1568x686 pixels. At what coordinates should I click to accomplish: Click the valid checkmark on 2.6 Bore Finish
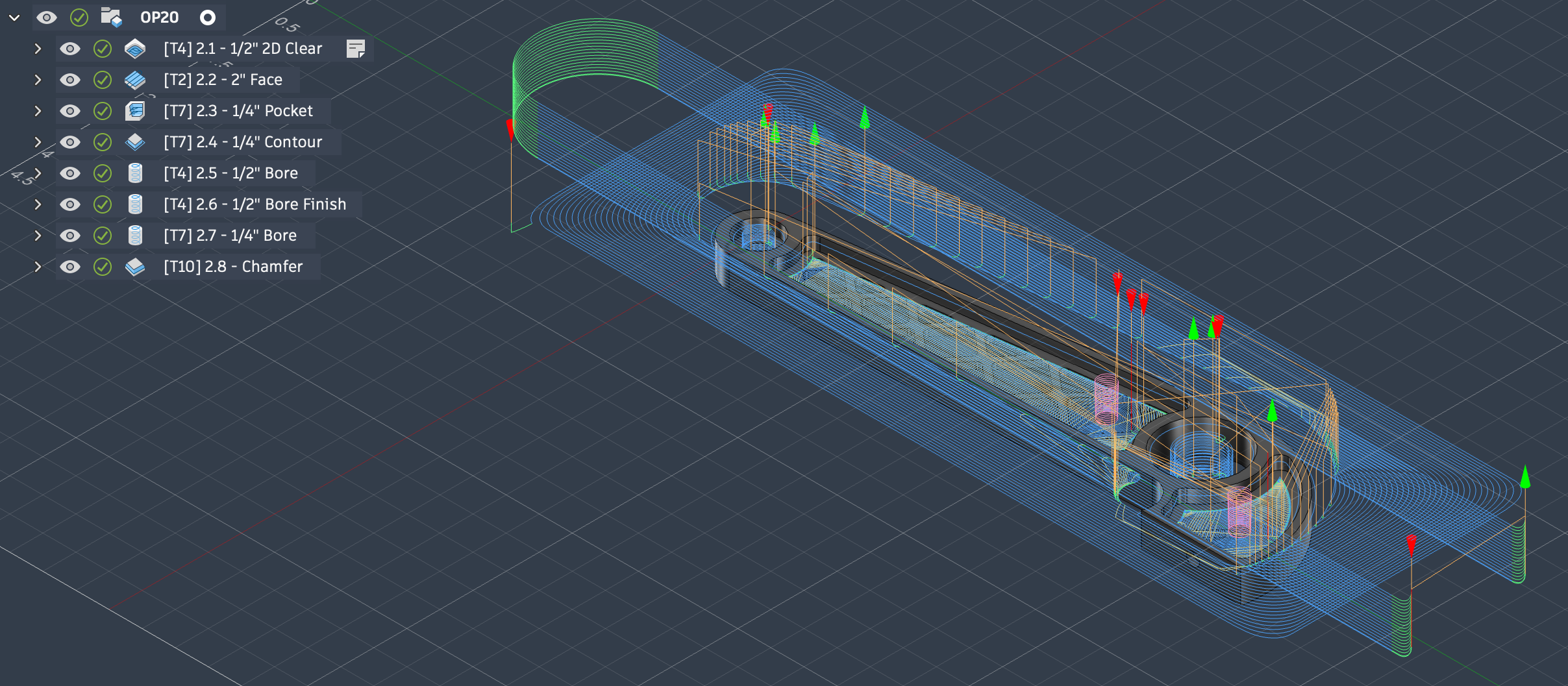(103, 204)
